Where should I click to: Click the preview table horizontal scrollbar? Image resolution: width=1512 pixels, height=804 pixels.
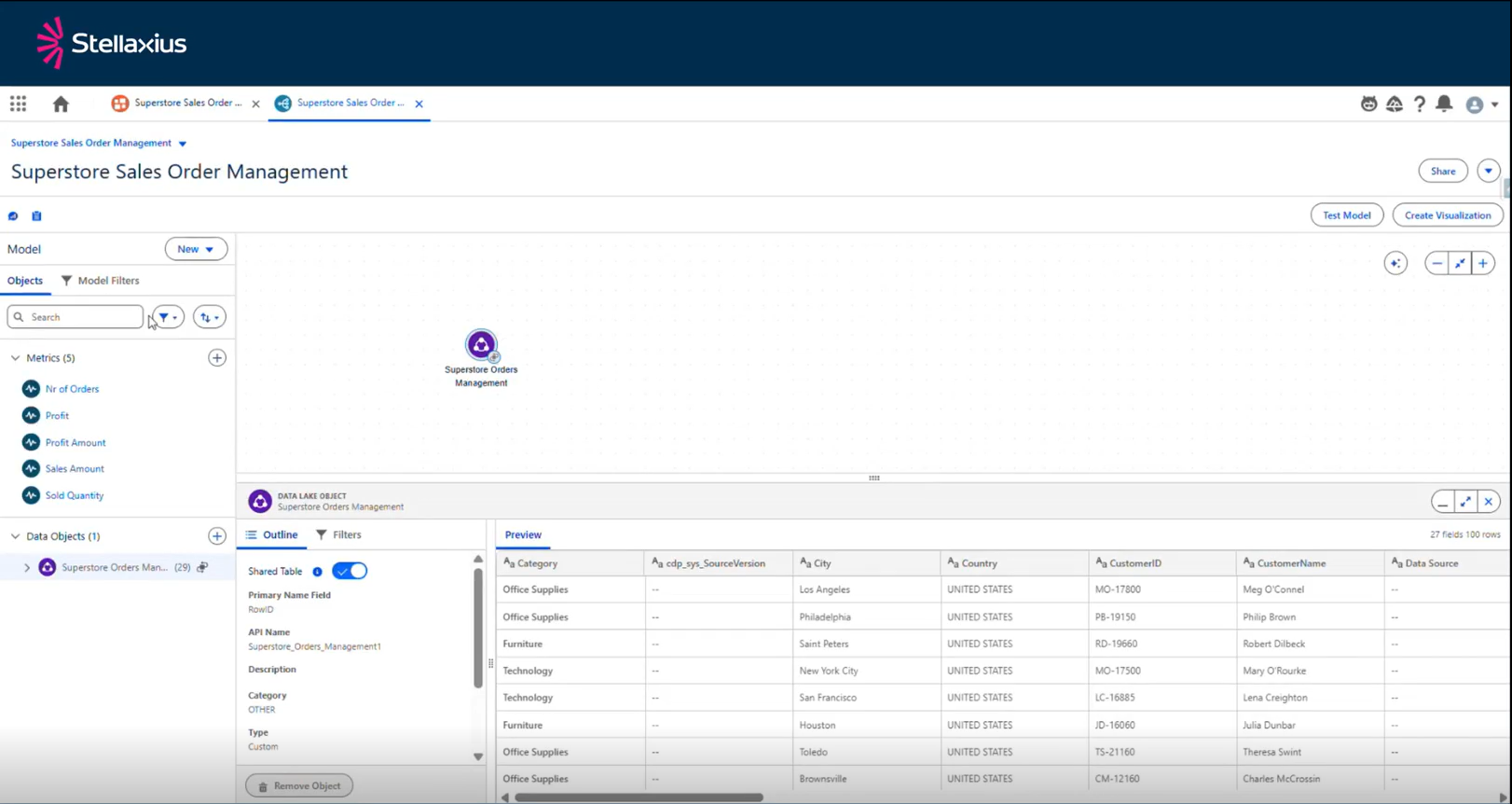click(639, 797)
